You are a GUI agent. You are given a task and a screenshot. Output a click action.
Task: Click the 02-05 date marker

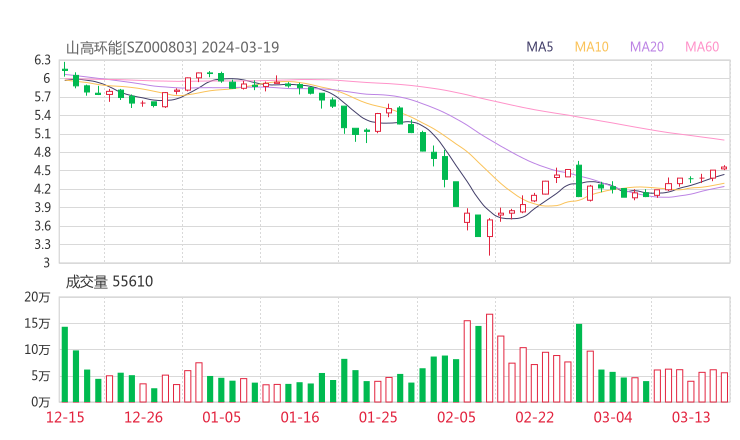pyautogui.click(x=456, y=417)
